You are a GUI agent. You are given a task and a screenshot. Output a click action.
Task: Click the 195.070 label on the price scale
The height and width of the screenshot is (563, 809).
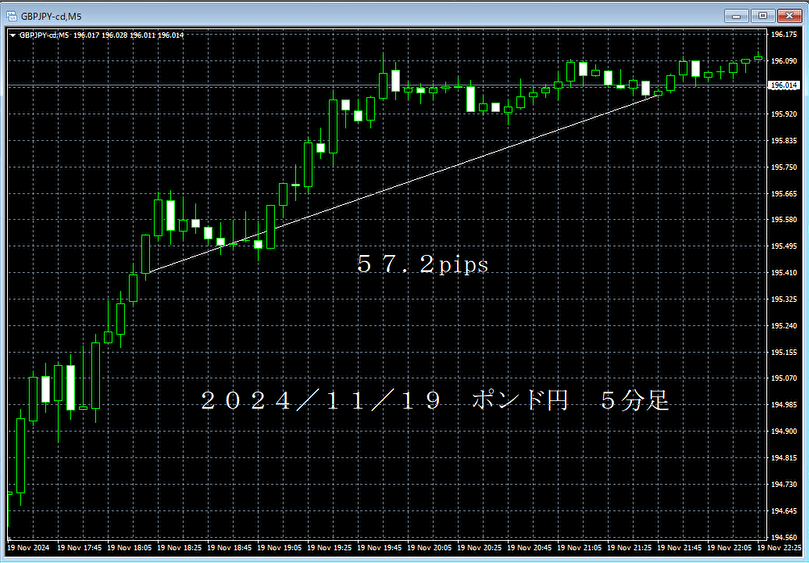pos(783,378)
